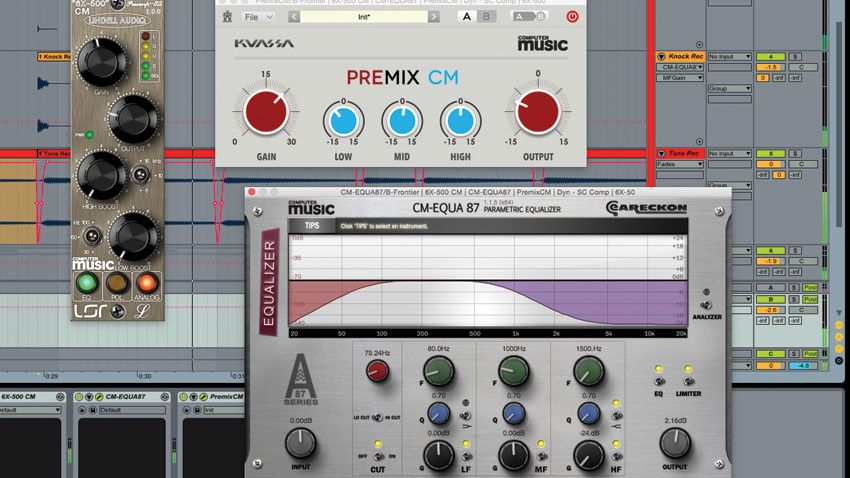Go to next preset in PremixCM
The width and height of the screenshot is (850, 478).
point(434,17)
